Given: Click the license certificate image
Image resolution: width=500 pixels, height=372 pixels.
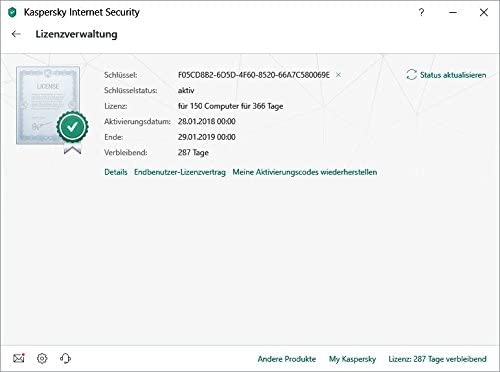Looking at the screenshot, I should click(52, 110).
